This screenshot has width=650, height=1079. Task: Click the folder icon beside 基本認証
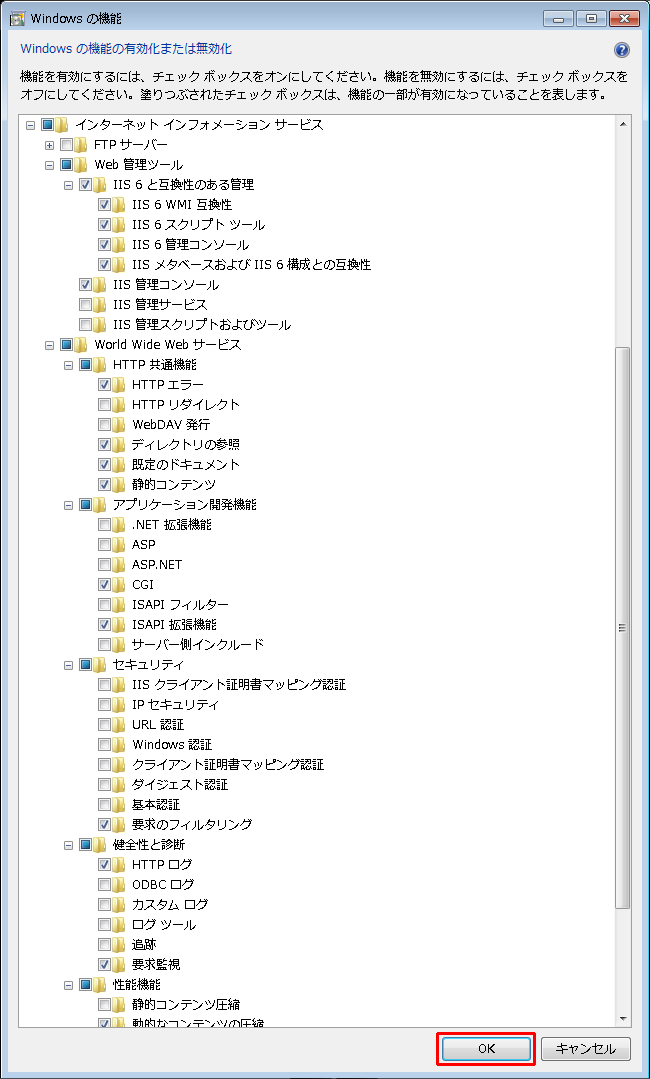(x=119, y=804)
